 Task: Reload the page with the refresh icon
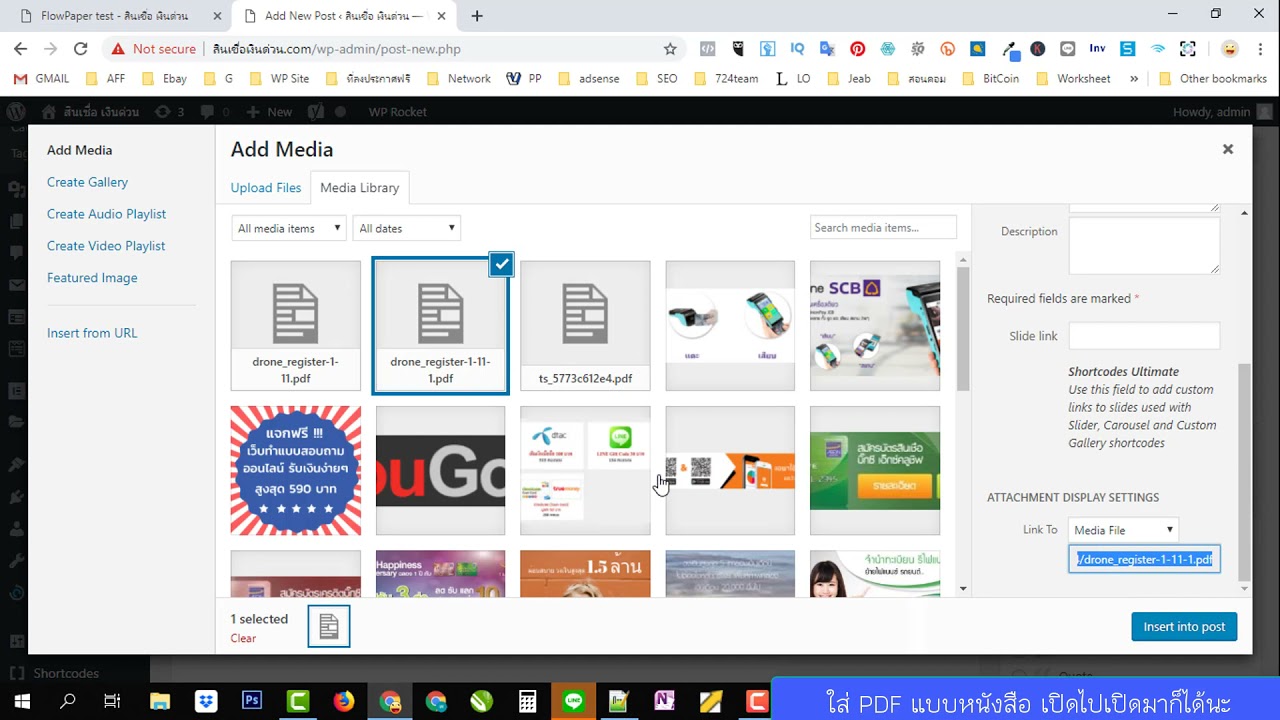(x=81, y=48)
